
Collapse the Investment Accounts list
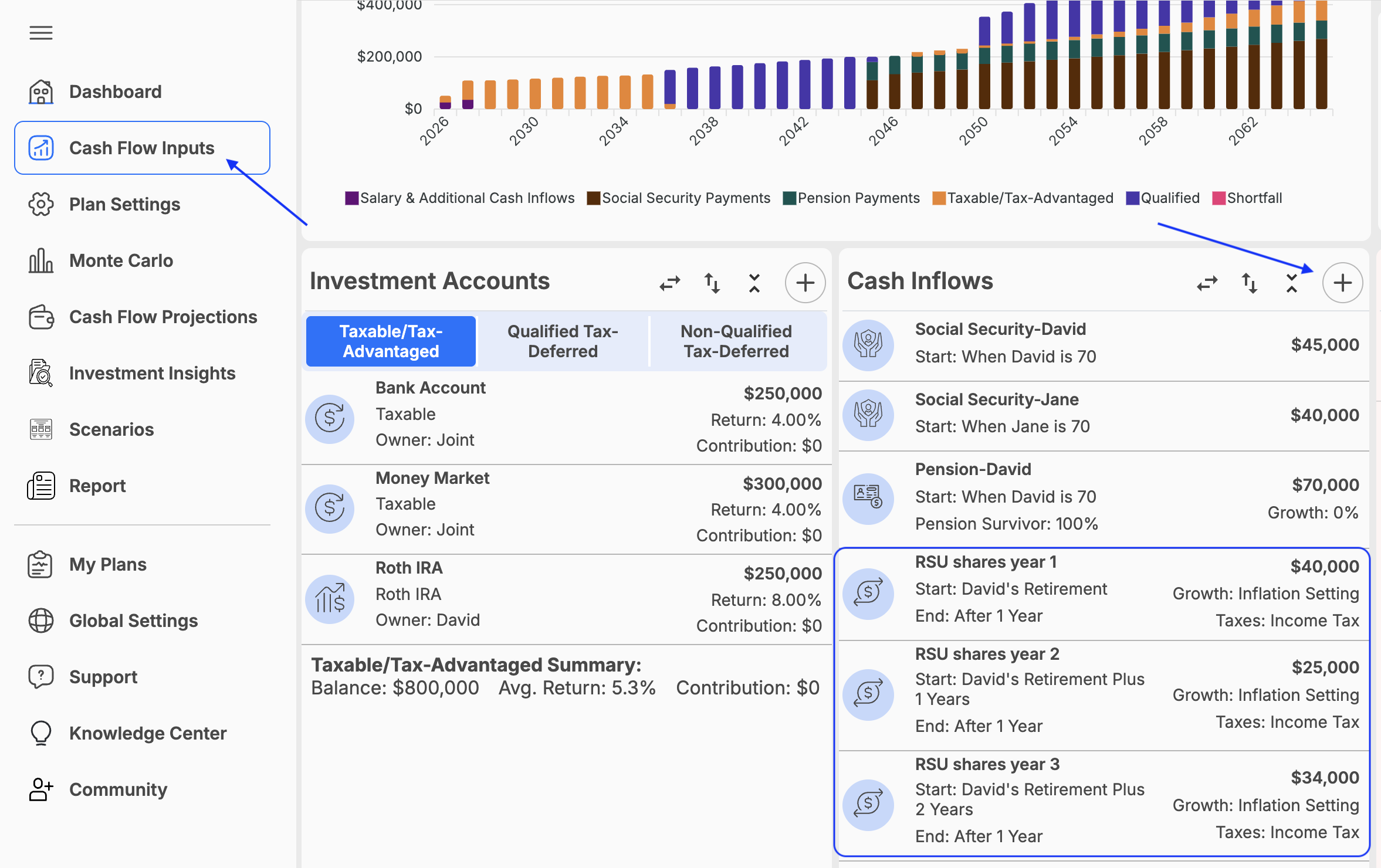[x=754, y=283]
